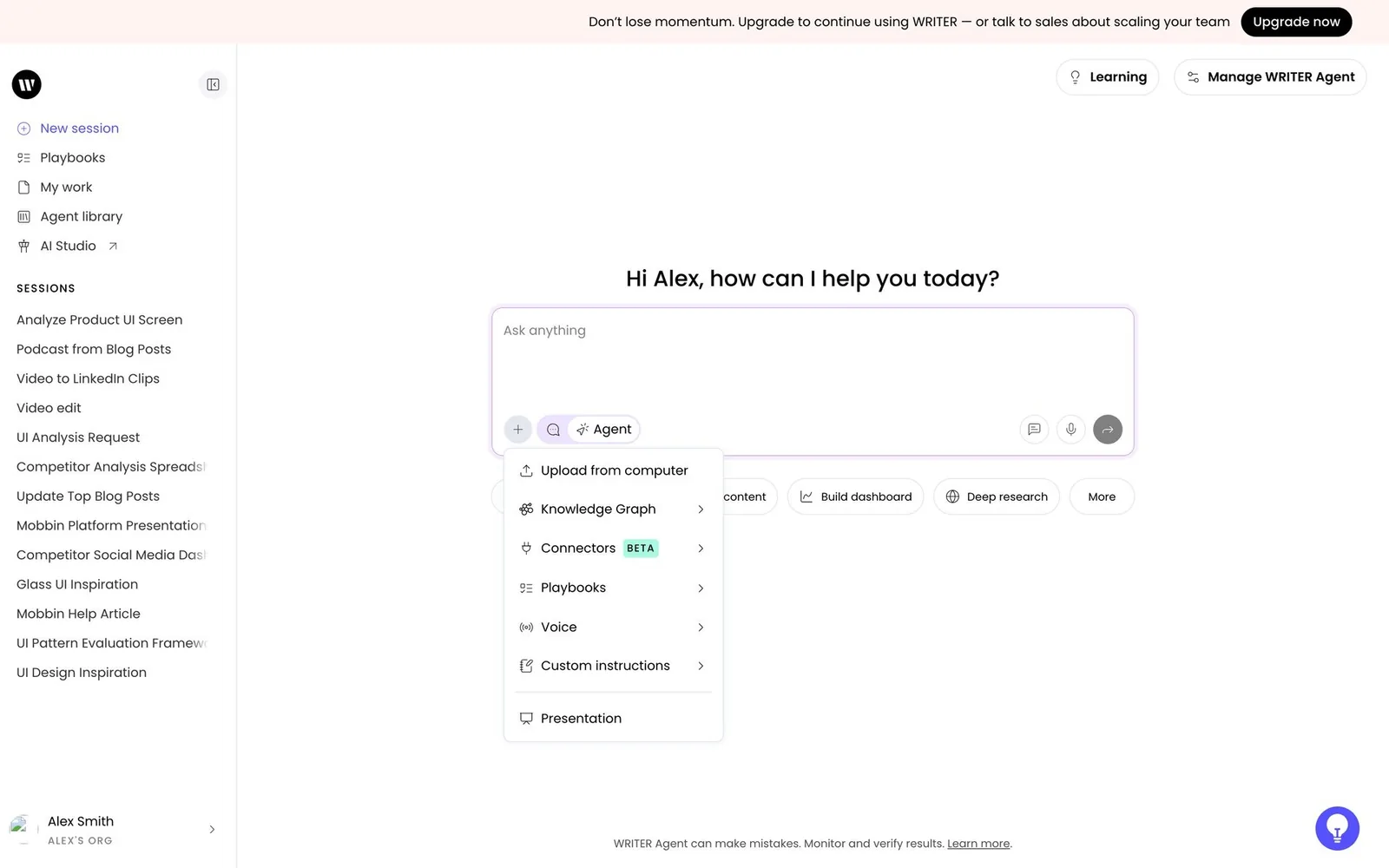Switch to chat mode toggle icon
Screen dimensions: 1389x868
tap(553, 429)
